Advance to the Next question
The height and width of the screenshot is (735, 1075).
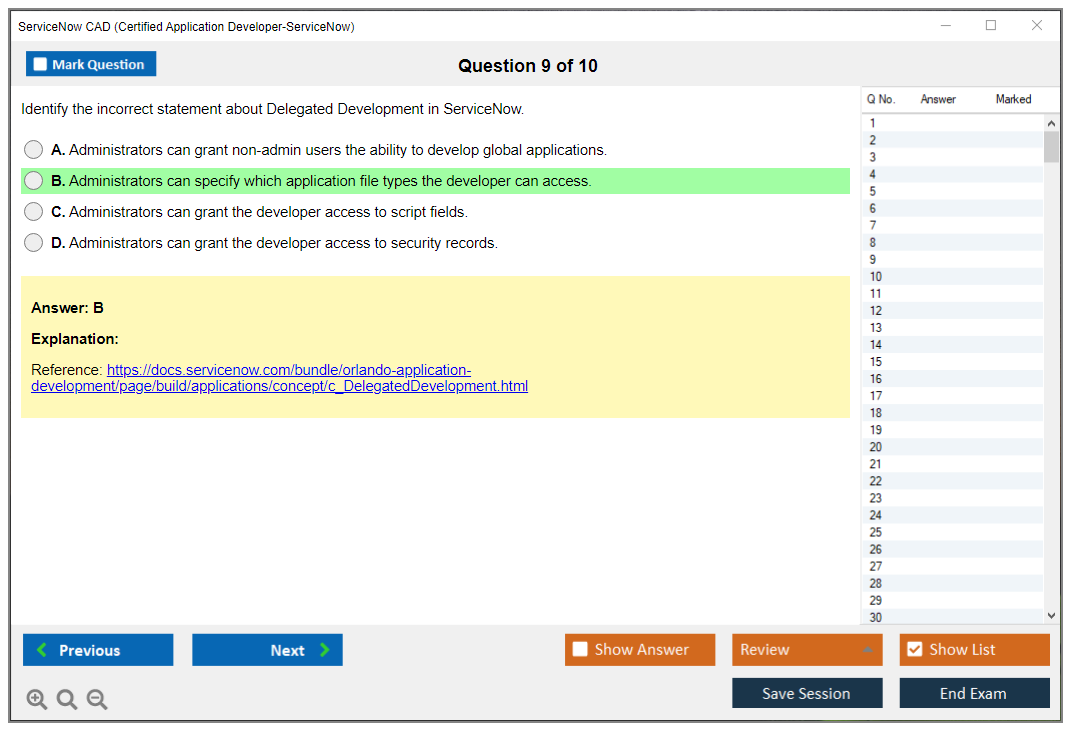click(267, 650)
